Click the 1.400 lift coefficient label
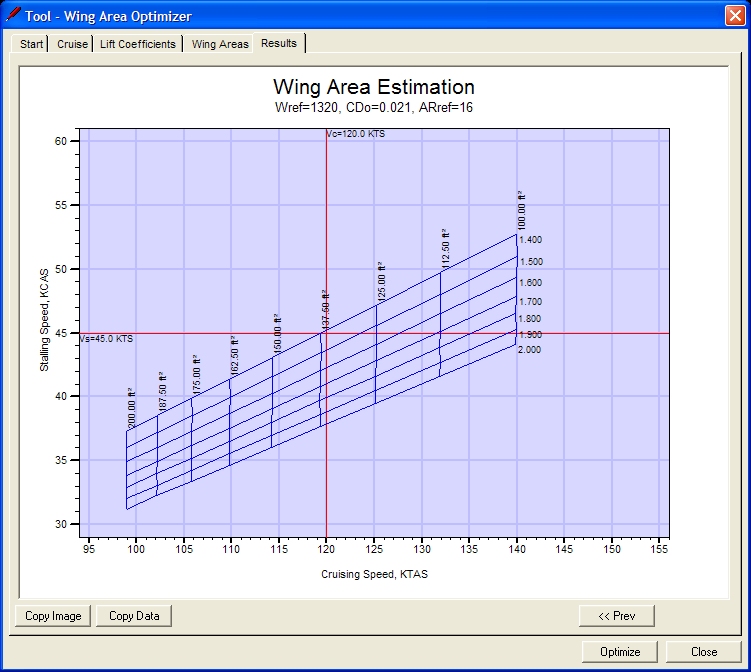Image resolution: width=751 pixels, height=672 pixels. tap(531, 240)
